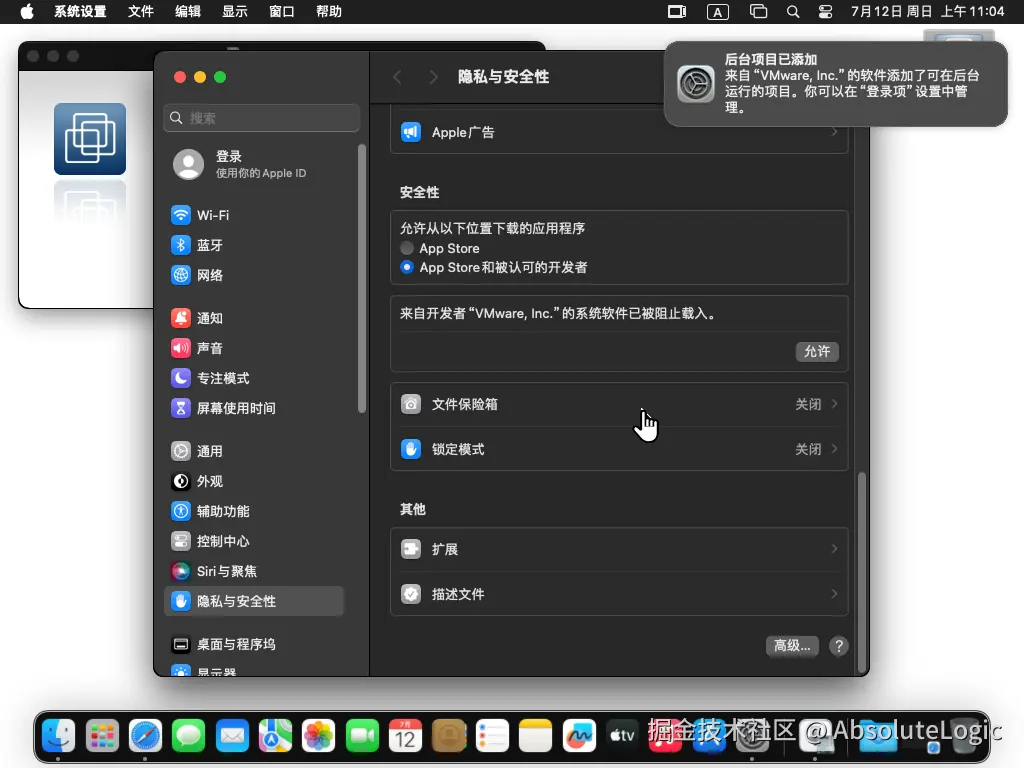Open 蓝牙 Bluetooth settings

(255, 245)
